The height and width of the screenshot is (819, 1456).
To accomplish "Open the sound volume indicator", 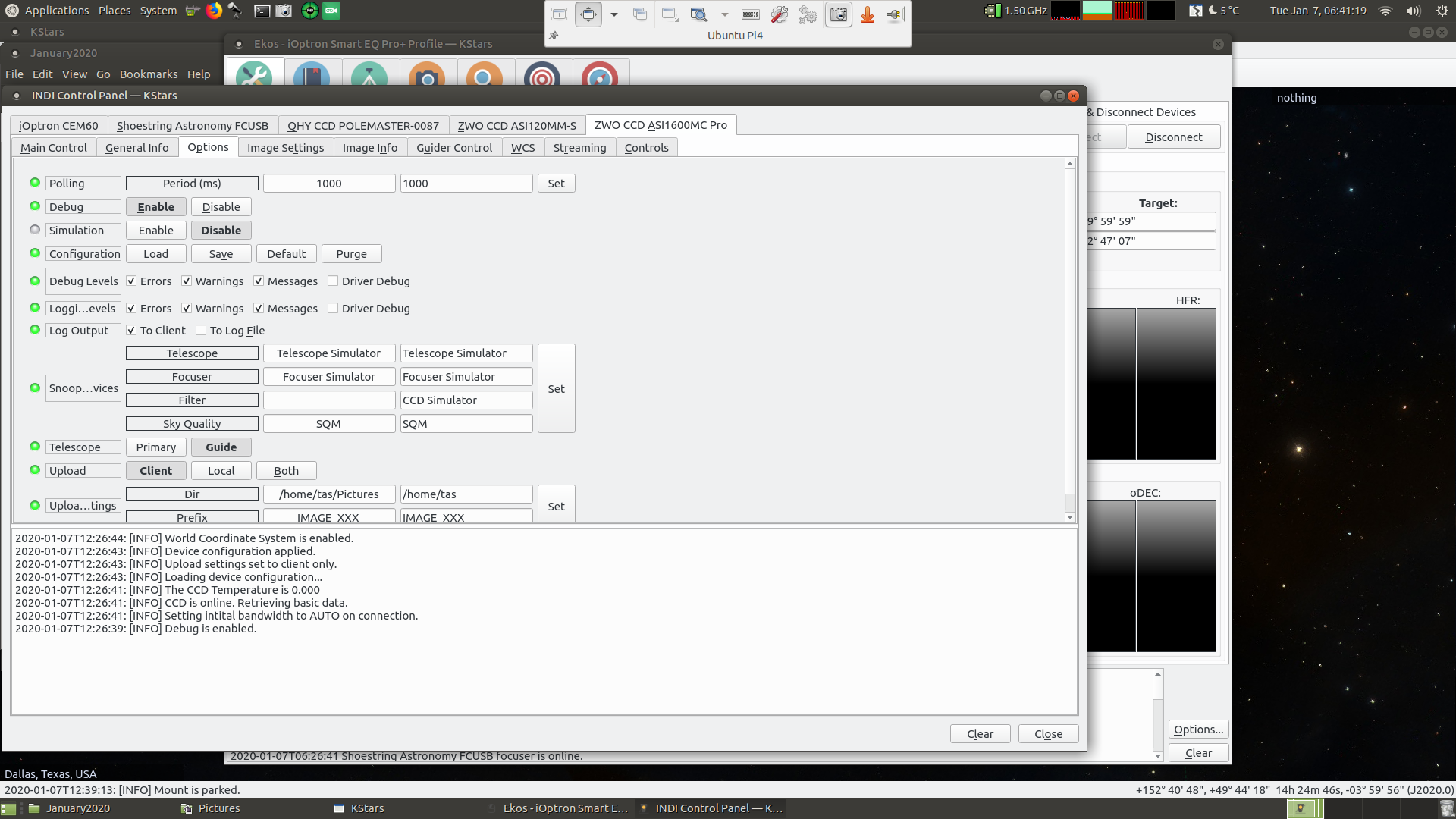I will click(1413, 11).
